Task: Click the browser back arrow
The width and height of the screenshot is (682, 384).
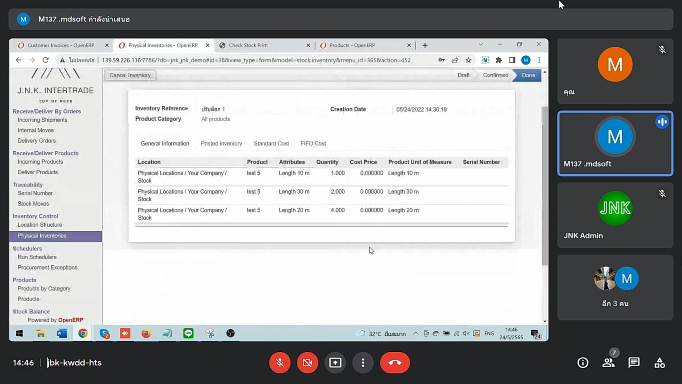Action: click(x=18, y=60)
